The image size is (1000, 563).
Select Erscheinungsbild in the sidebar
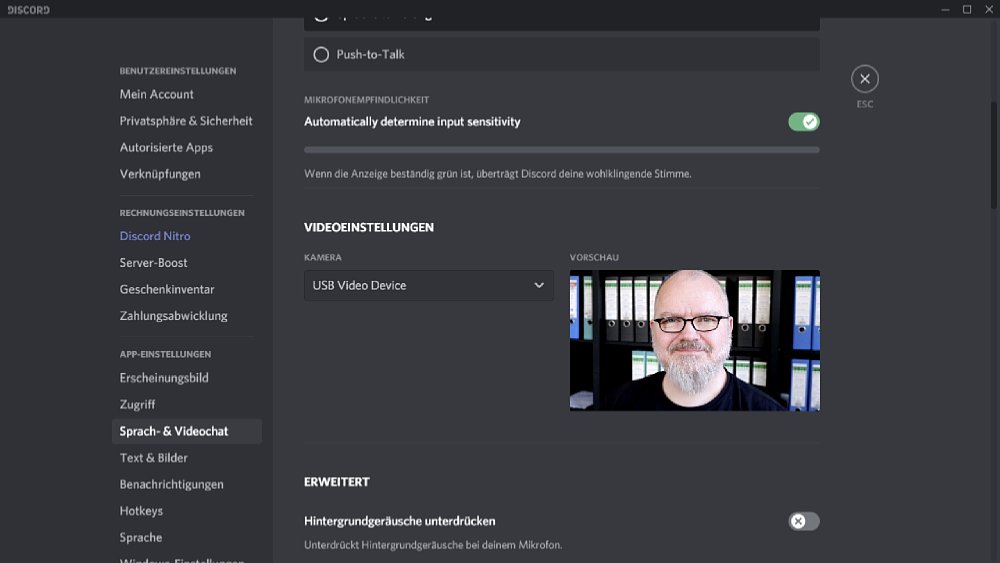164,378
